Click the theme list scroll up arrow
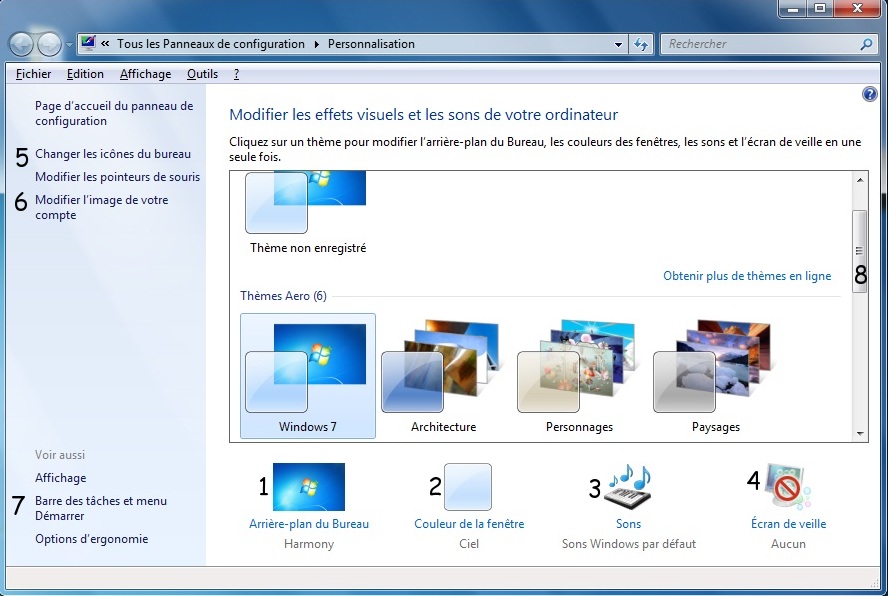889x596 pixels. (860, 180)
